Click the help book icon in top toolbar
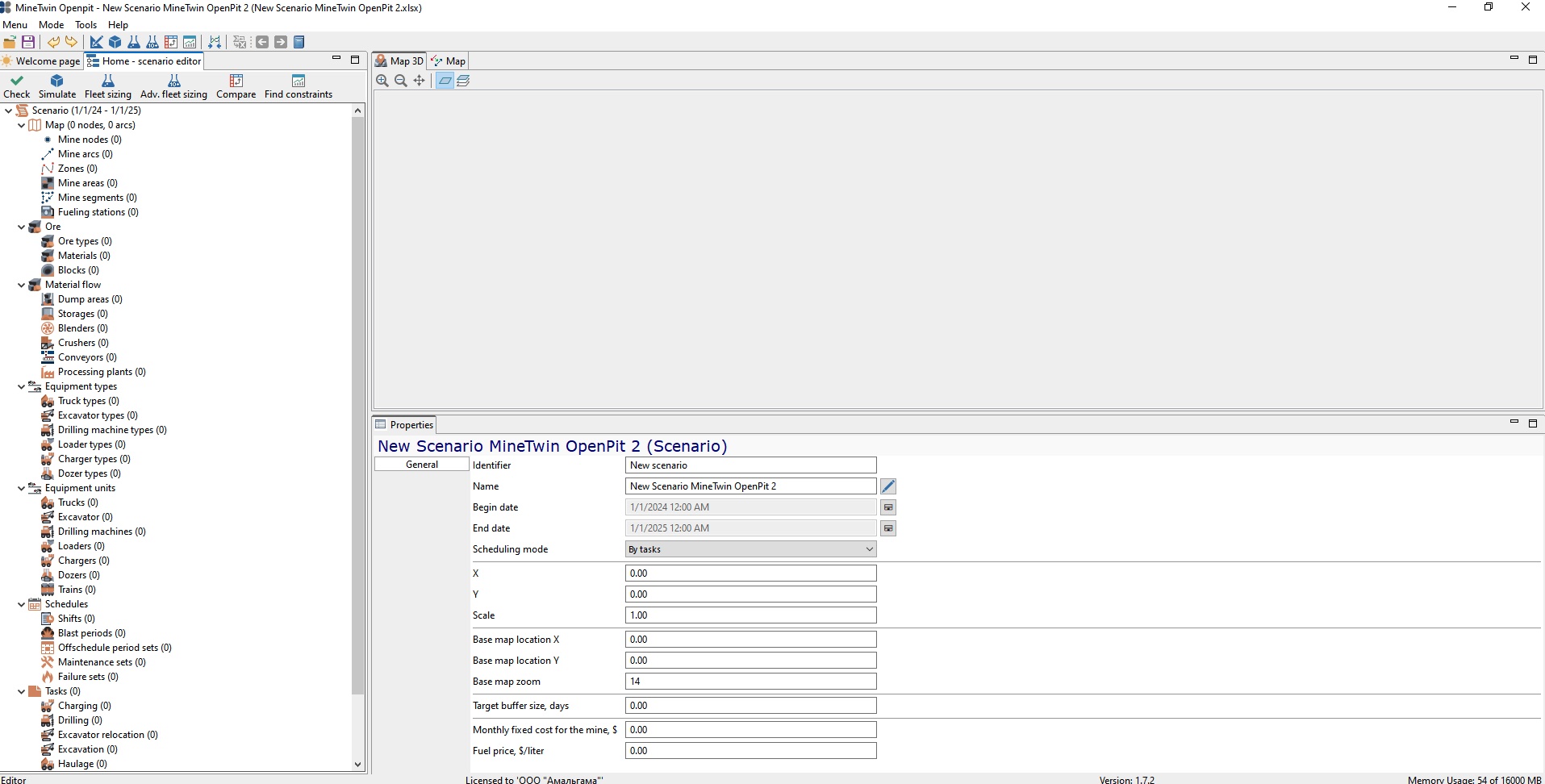This screenshot has width=1545, height=784. 299,42
